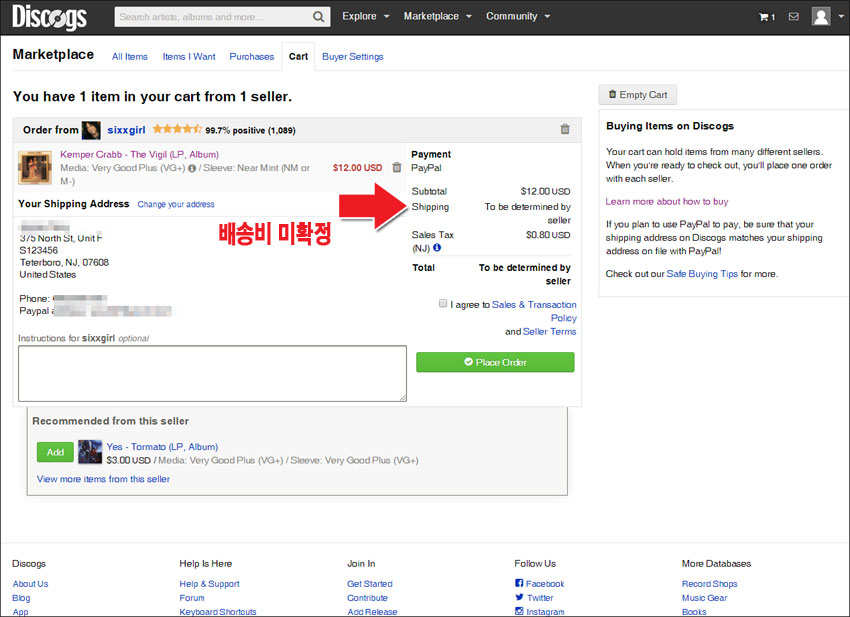Click the user profile avatar icon
Screen dimensions: 850x617
pos(821,16)
